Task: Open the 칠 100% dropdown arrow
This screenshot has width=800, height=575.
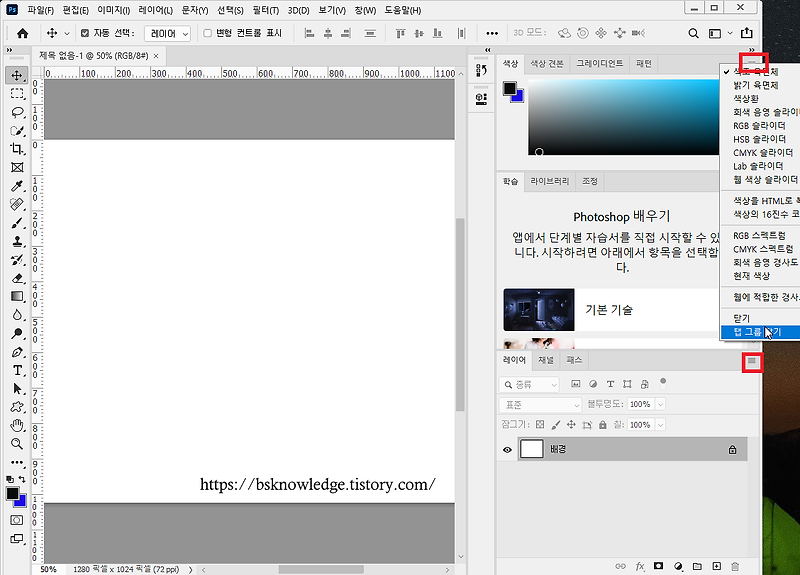Action: click(661, 425)
